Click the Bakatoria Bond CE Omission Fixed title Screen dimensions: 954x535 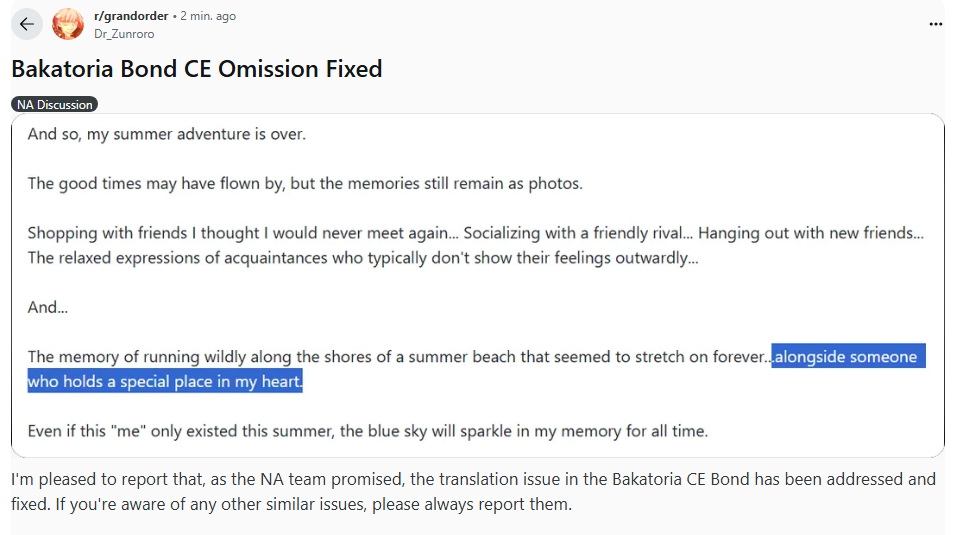click(x=197, y=69)
